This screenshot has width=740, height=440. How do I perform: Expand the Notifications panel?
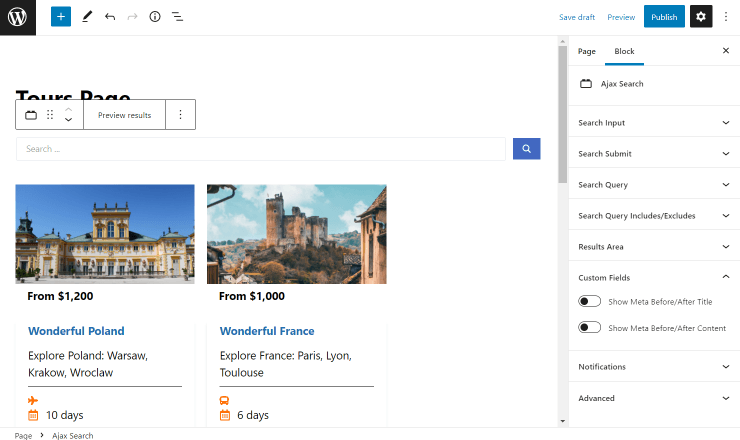(654, 366)
